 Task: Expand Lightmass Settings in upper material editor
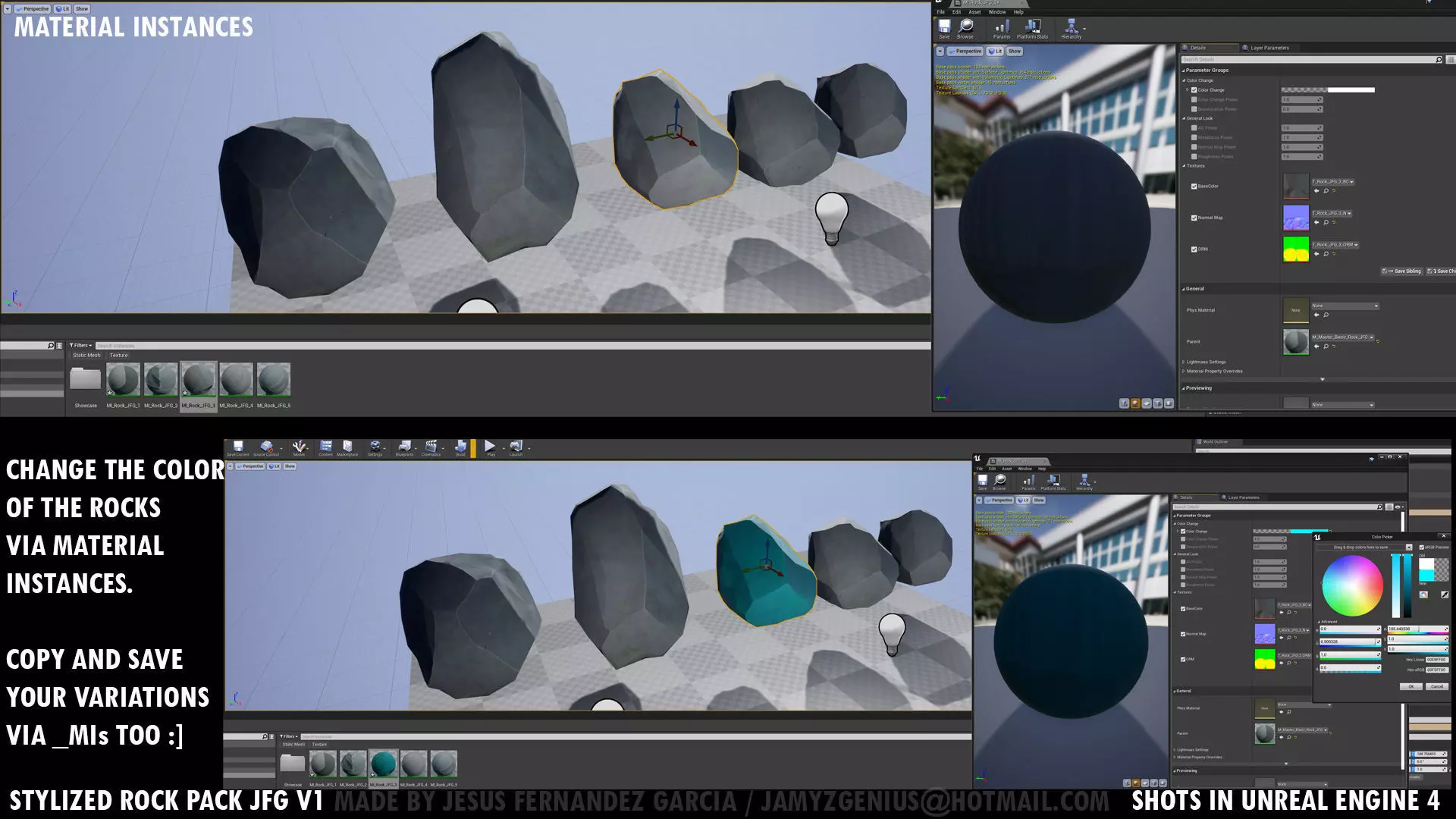1184,362
